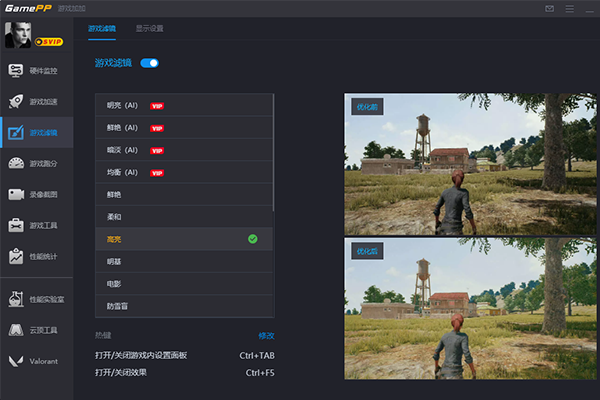Select the 高亮 highlight filter preset
The image size is (600, 400).
tap(184, 239)
